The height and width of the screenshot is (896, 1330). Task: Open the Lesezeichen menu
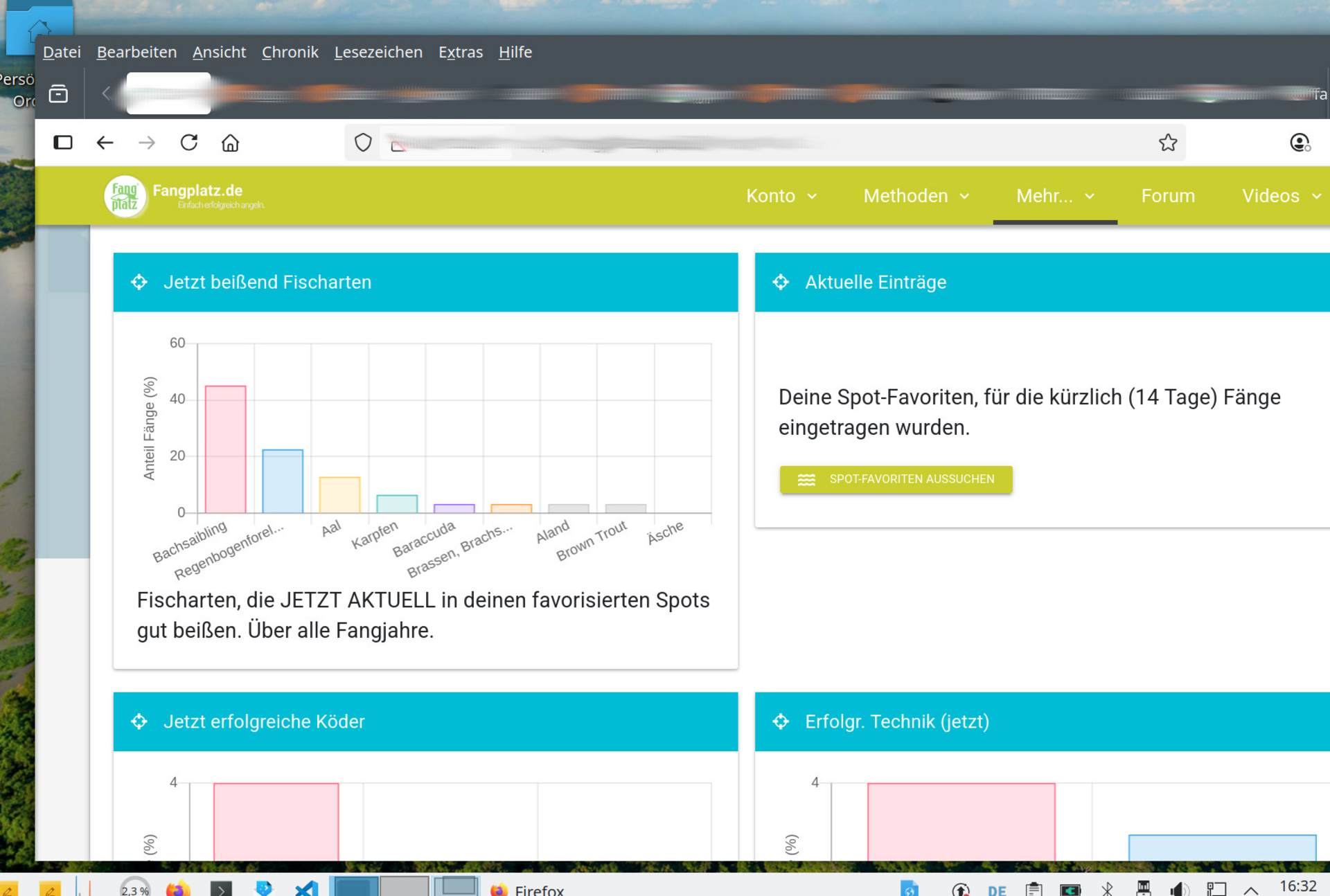click(378, 52)
